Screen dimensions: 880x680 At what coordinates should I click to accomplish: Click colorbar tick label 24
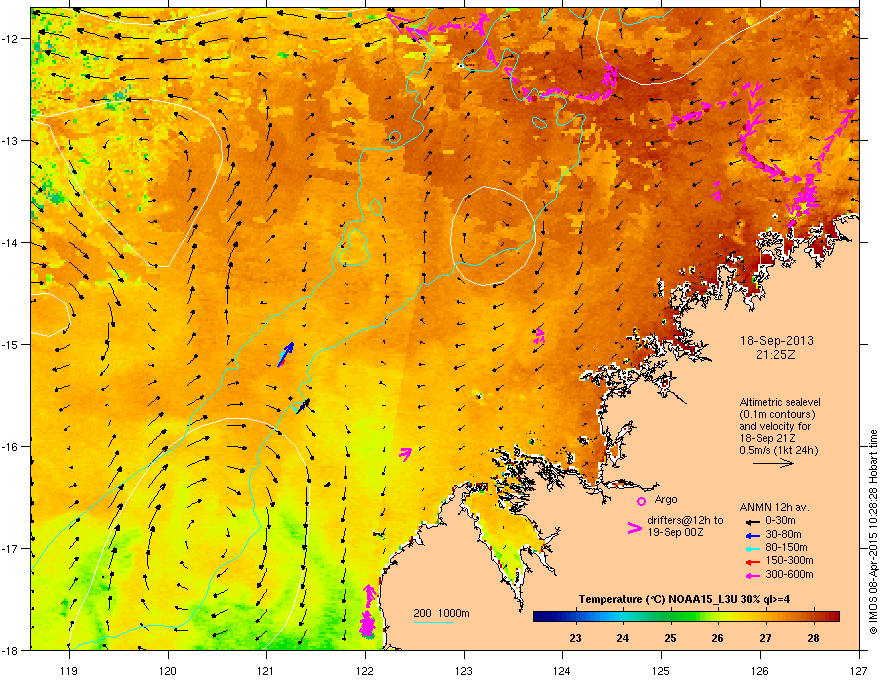pos(622,638)
